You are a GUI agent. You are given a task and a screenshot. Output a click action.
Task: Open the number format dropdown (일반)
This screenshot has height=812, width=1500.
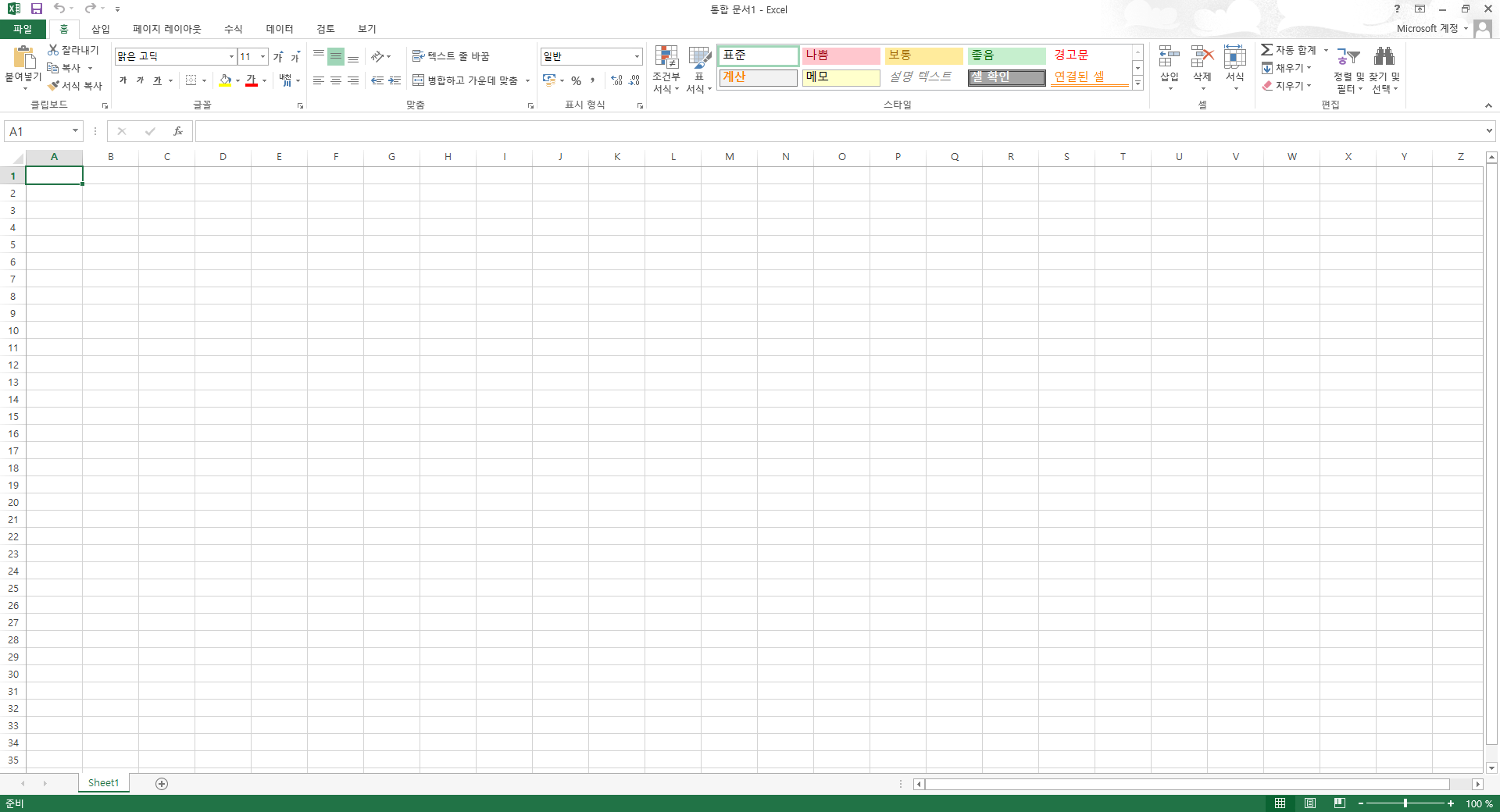tap(637, 56)
